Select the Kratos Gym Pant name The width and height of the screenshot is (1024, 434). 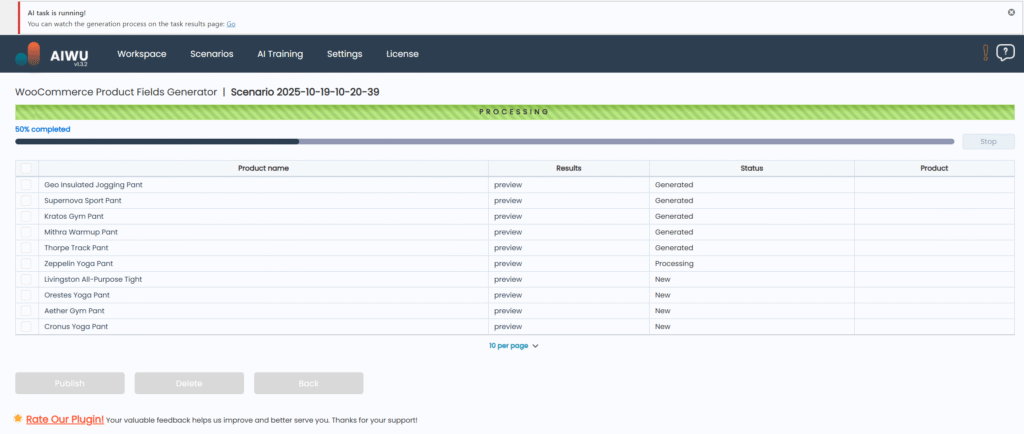[74, 216]
